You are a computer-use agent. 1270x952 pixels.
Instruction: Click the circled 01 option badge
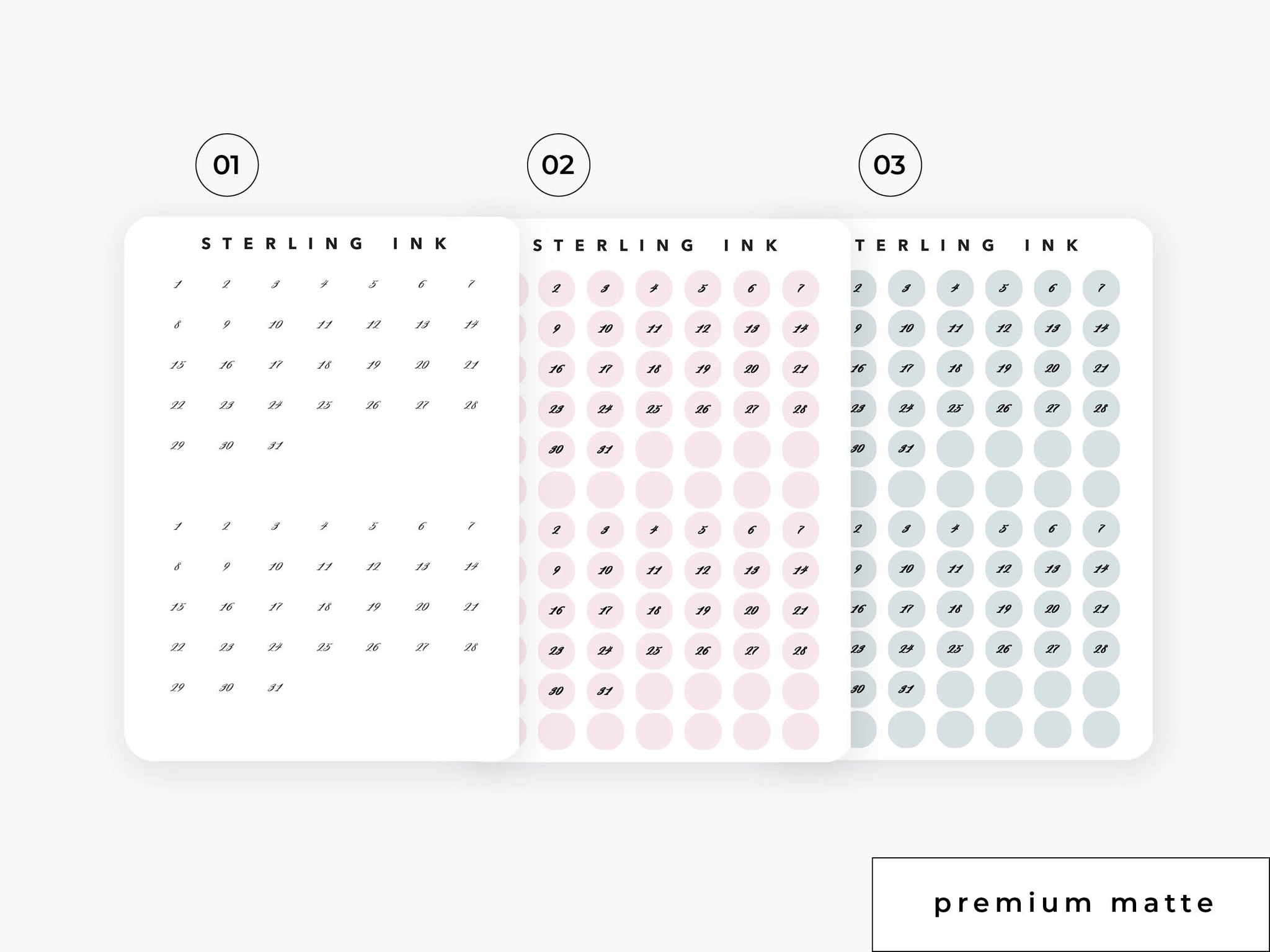(x=227, y=165)
